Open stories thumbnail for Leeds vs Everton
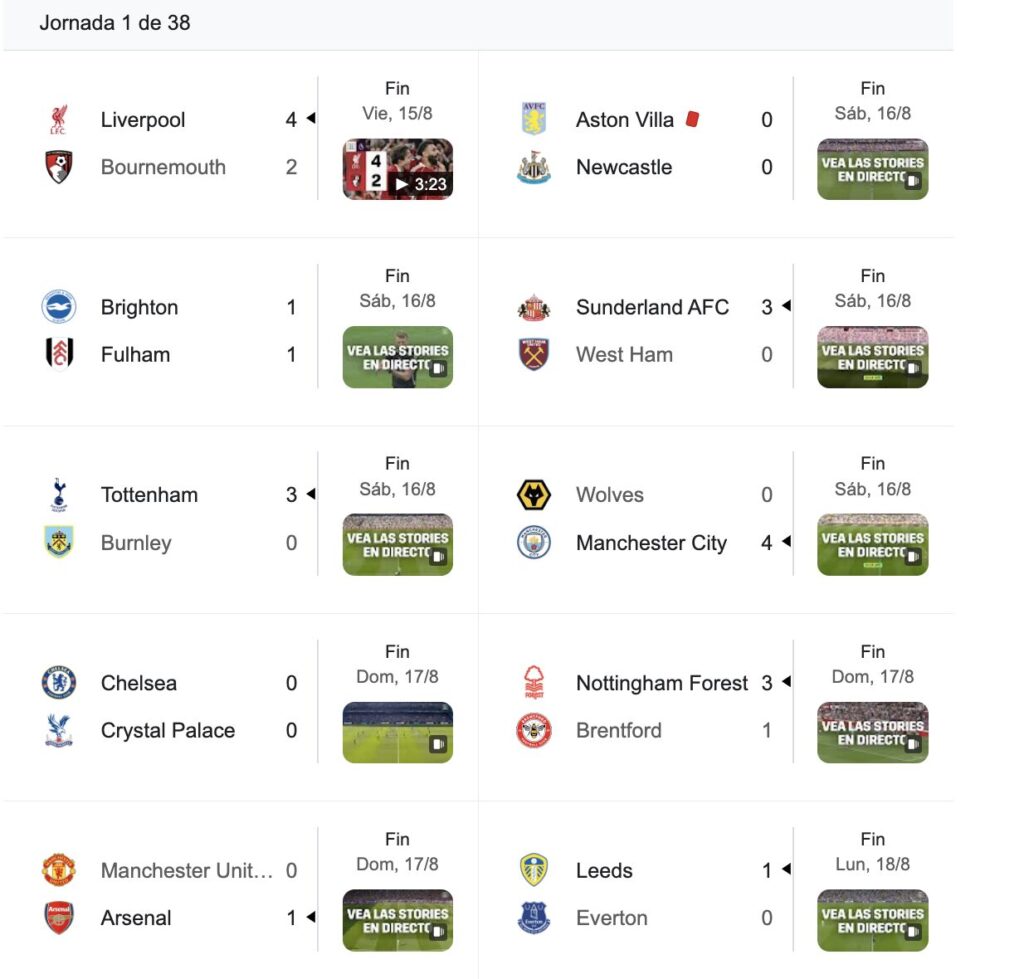Viewport: 1024px width, 979px height. tap(872, 920)
